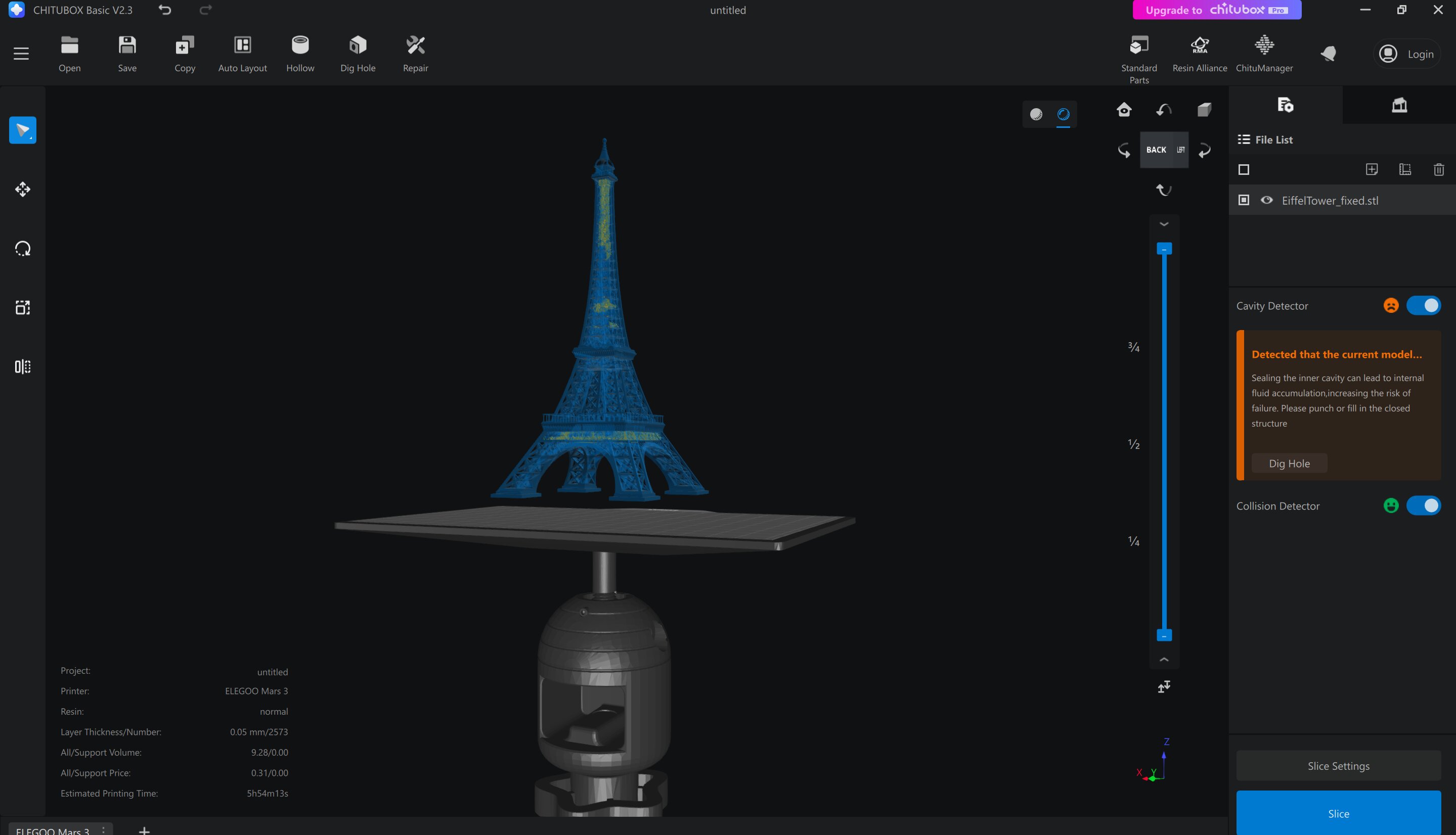Rotate view upward with the top curved arrow
Image resolution: width=1456 pixels, height=835 pixels.
click(x=1163, y=110)
